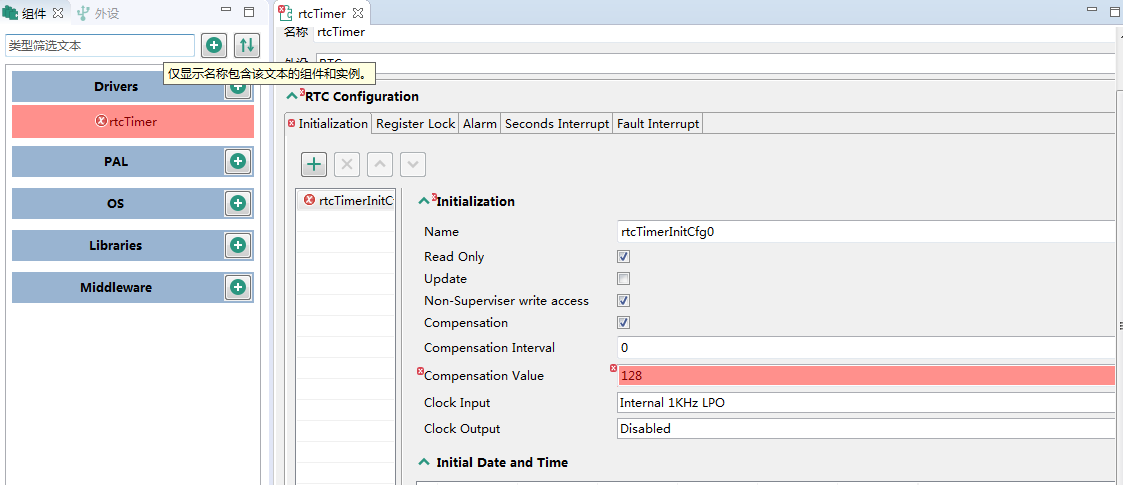The width and height of the screenshot is (1123, 485).
Task: Select the rtcTimer driver instance
Action: click(133, 121)
